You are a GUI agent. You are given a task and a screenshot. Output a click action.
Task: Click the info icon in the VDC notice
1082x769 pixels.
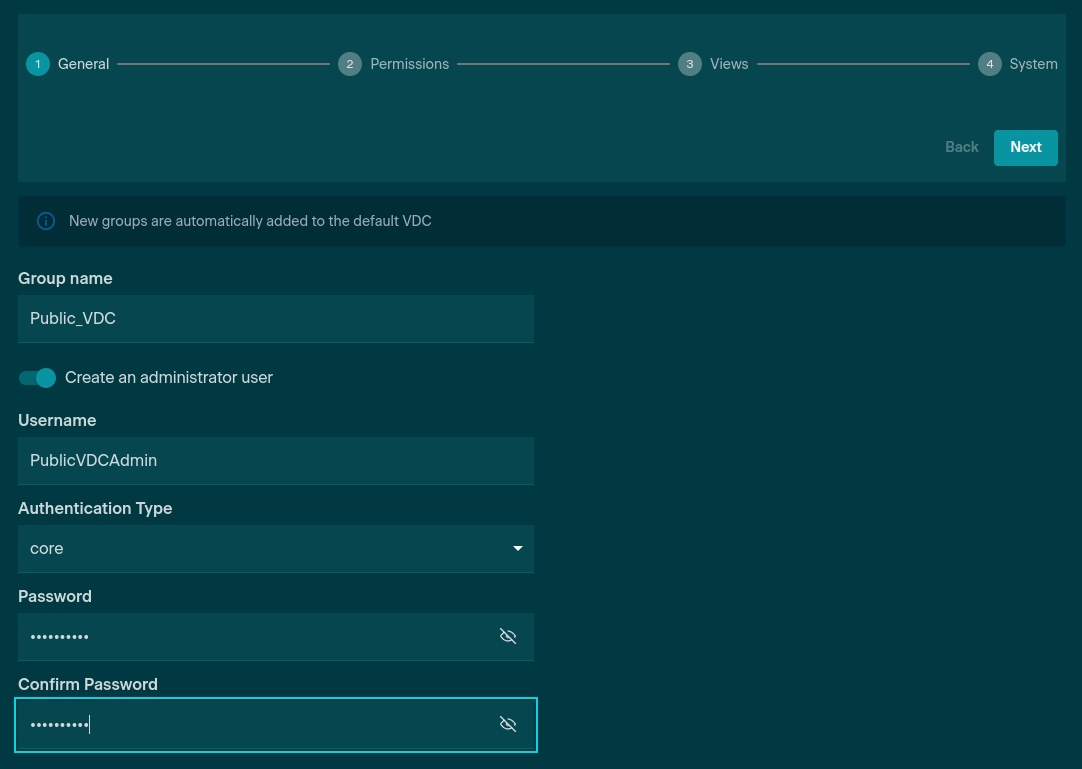46,221
